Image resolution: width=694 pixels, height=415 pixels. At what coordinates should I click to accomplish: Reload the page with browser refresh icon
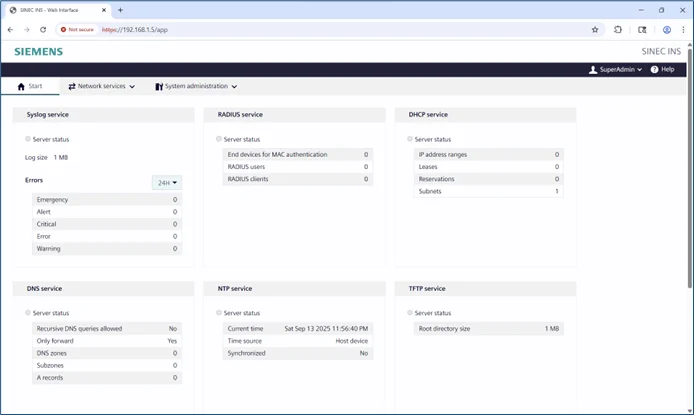click(43, 30)
